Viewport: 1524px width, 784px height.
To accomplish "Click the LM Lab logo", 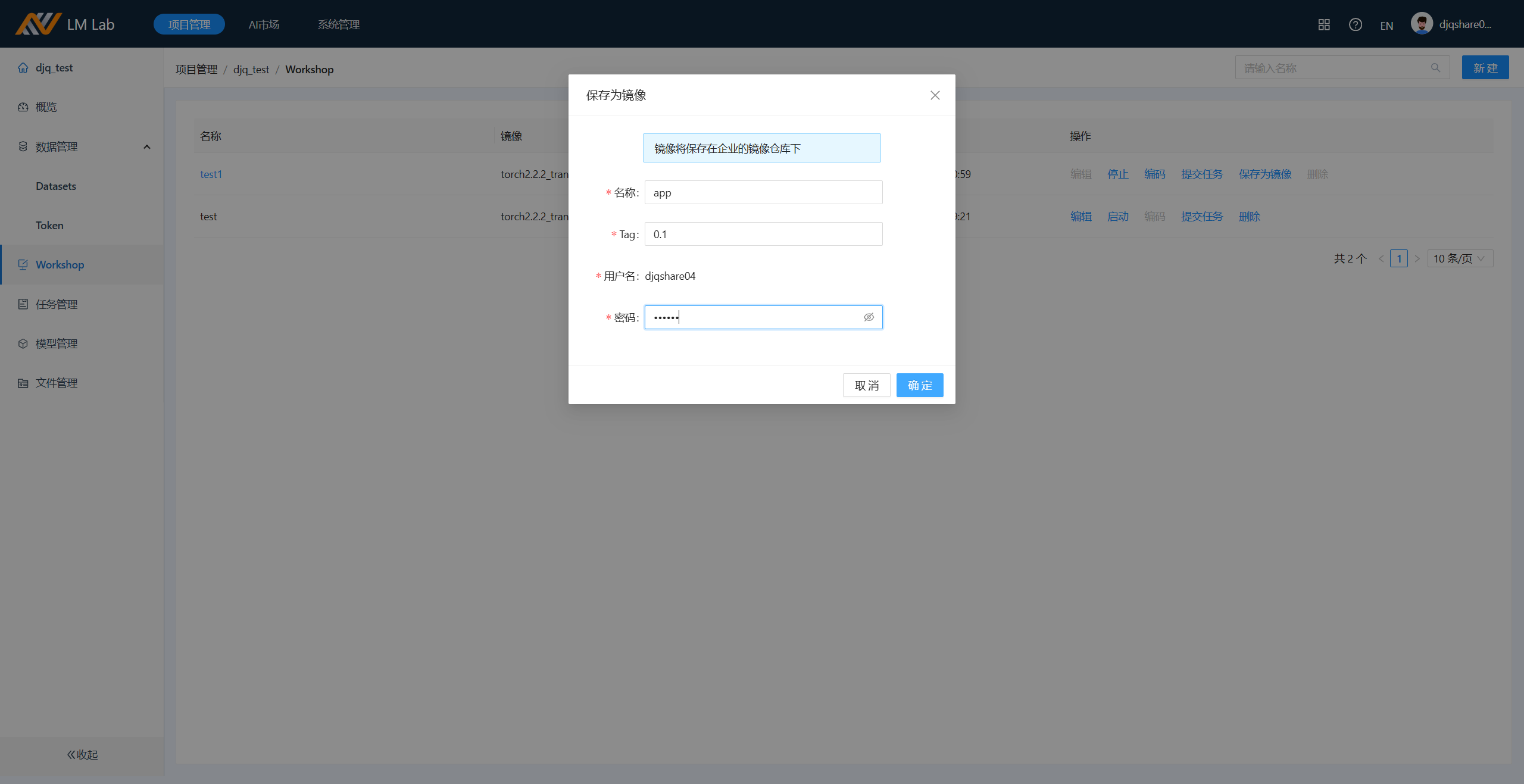I will point(64,24).
